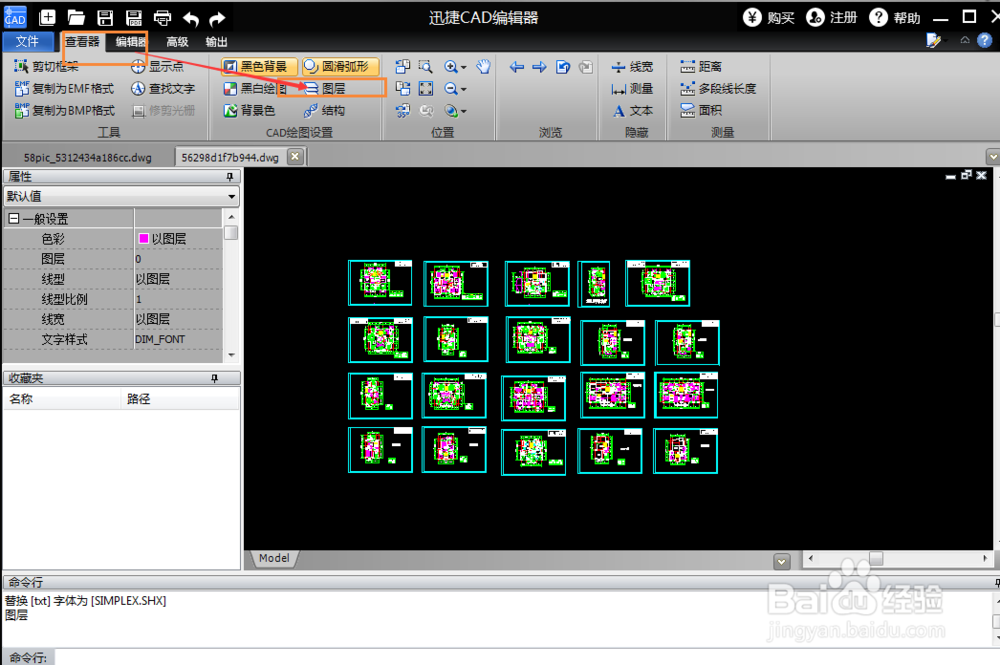Click the 名称 favorites column header
1000x665 pixels.
(61, 398)
